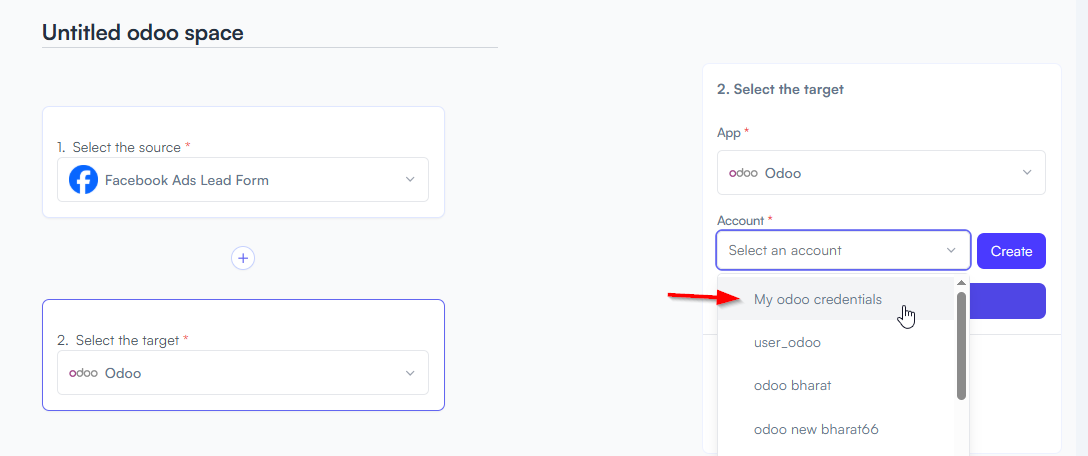This screenshot has width=1088, height=456.
Task: Click the Create account button
Action: click(x=1011, y=251)
